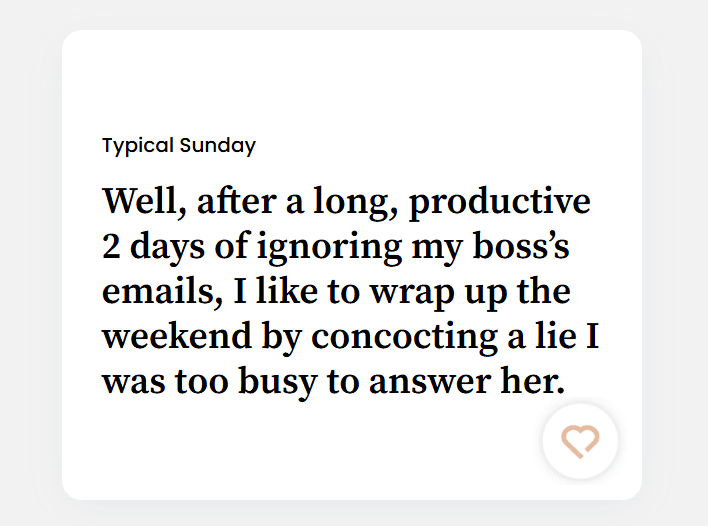Image resolution: width=708 pixels, height=526 pixels.
Task: Click the white circle around the heart
Action: [x=580, y=441]
